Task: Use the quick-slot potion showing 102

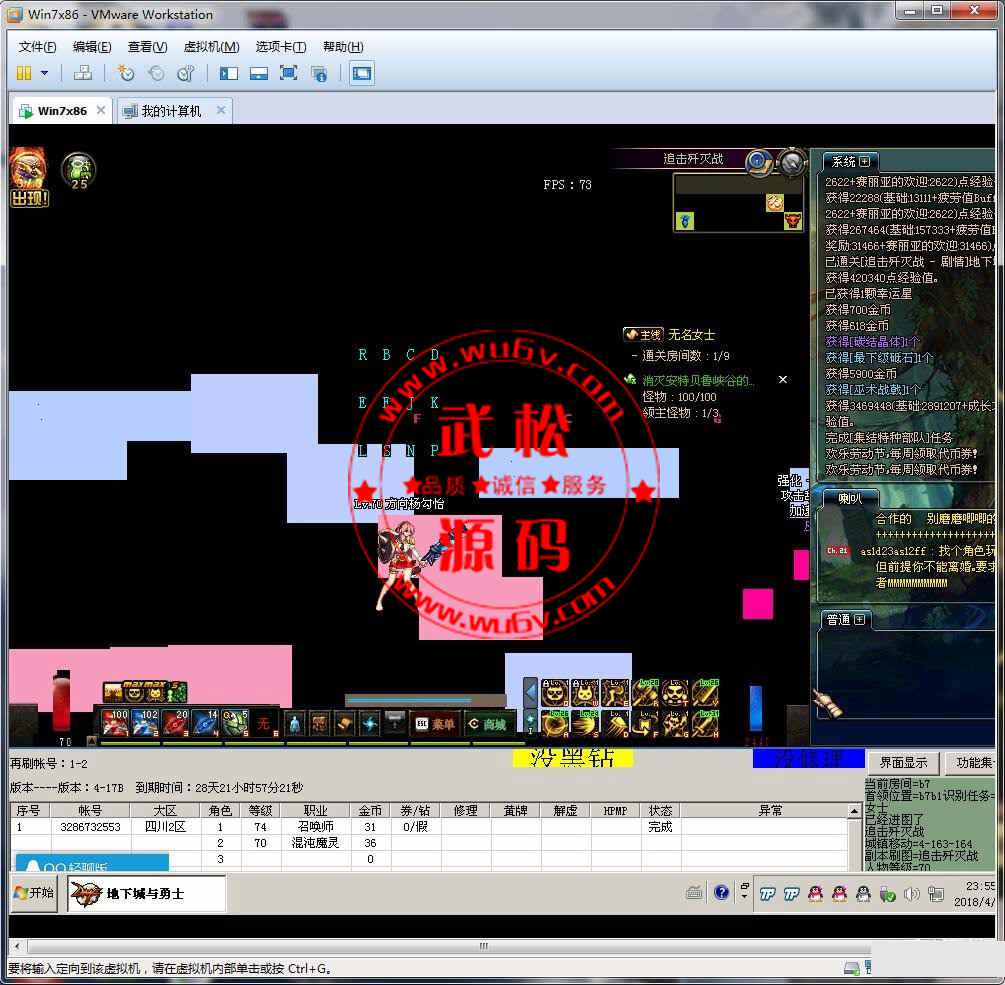Action: (x=145, y=723)
